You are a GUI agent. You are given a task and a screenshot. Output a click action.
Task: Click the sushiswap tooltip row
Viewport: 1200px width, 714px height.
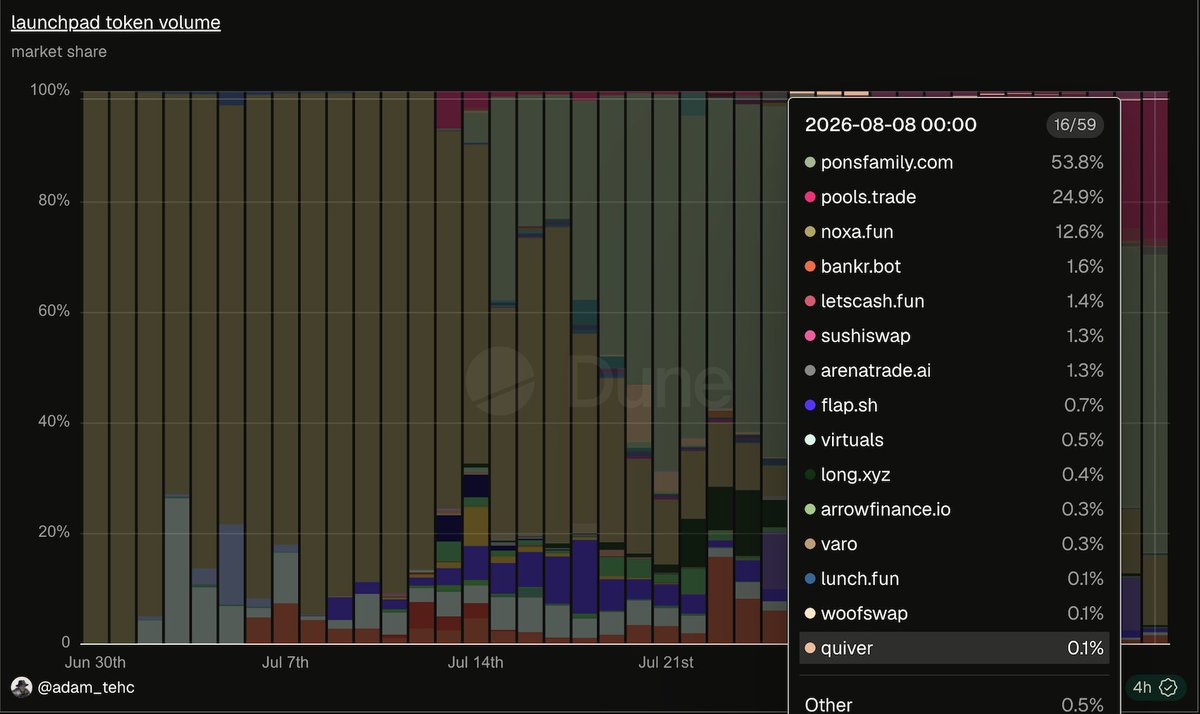954,336
